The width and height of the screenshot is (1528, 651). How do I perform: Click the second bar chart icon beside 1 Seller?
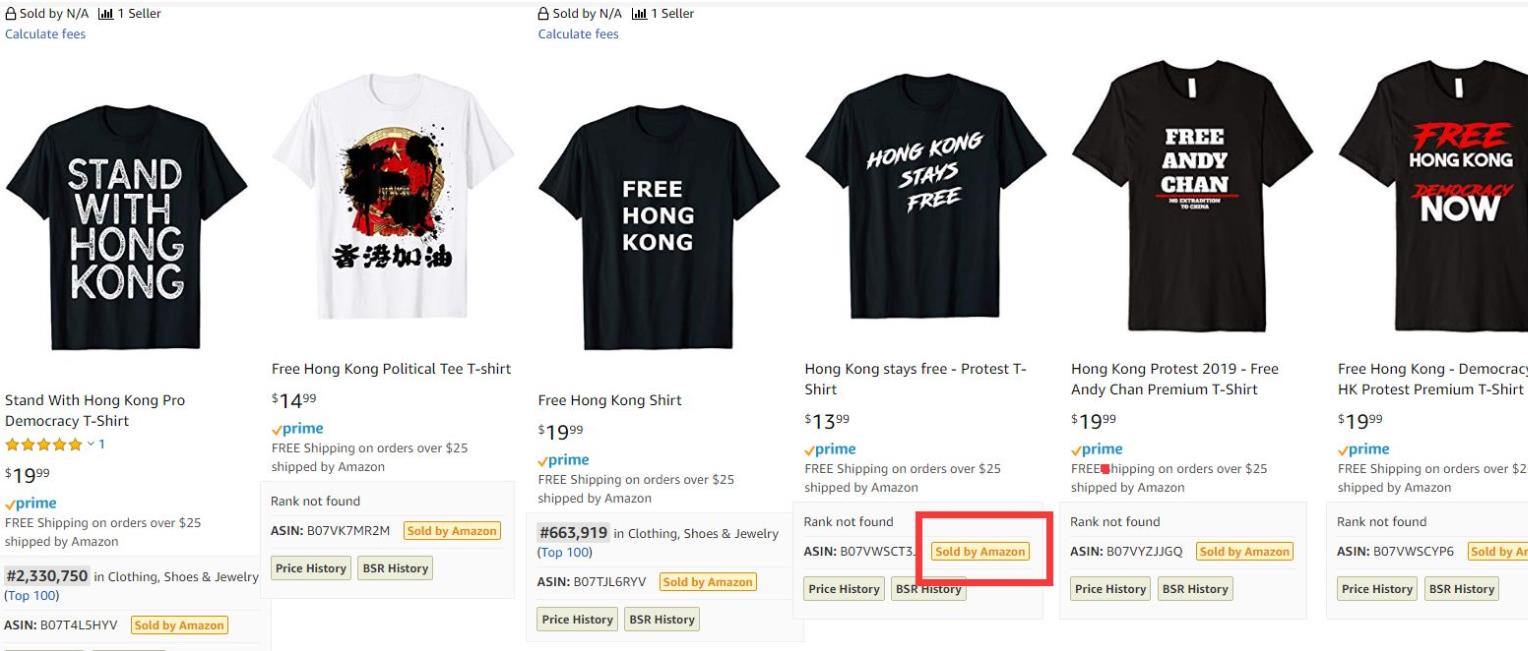click(638, 13)
